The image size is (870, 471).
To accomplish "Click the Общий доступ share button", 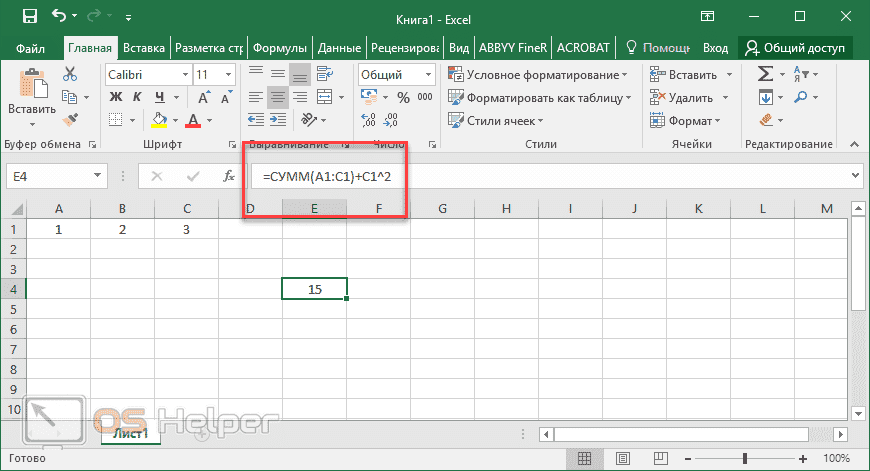I will coord(795,48).
